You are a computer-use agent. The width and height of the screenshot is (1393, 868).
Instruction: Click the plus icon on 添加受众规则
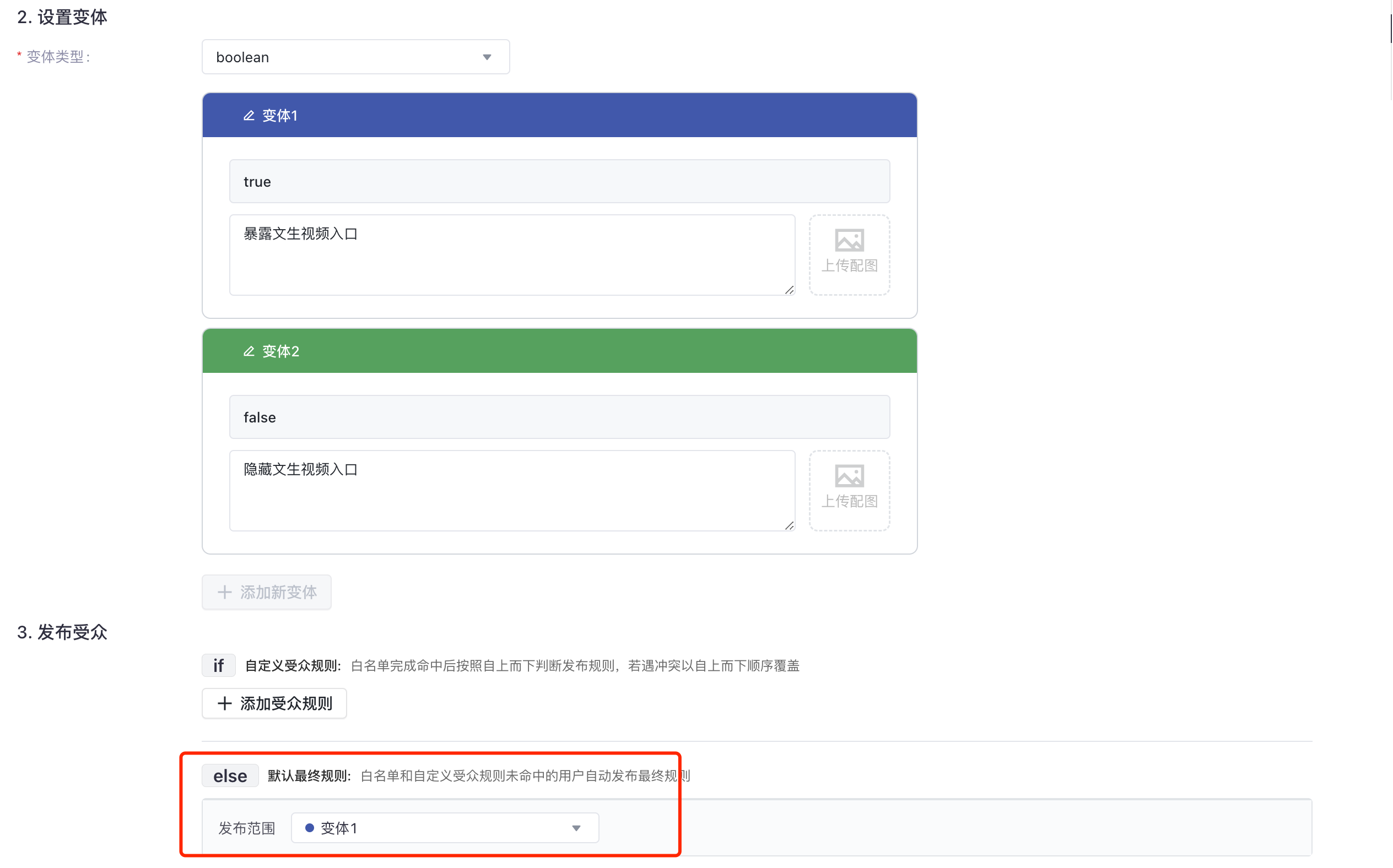[224, 704]
